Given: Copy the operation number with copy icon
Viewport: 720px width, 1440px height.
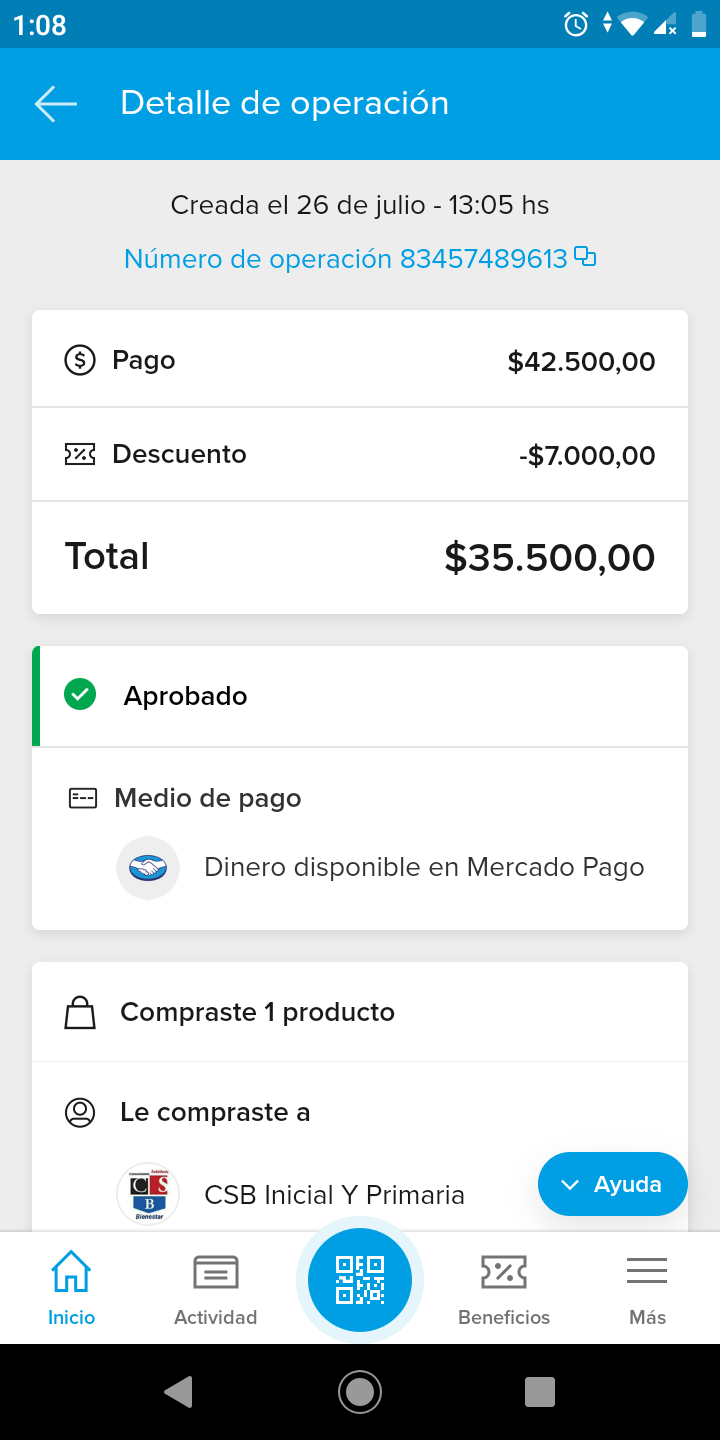Looking at the screenshot, I should point(586,258).
